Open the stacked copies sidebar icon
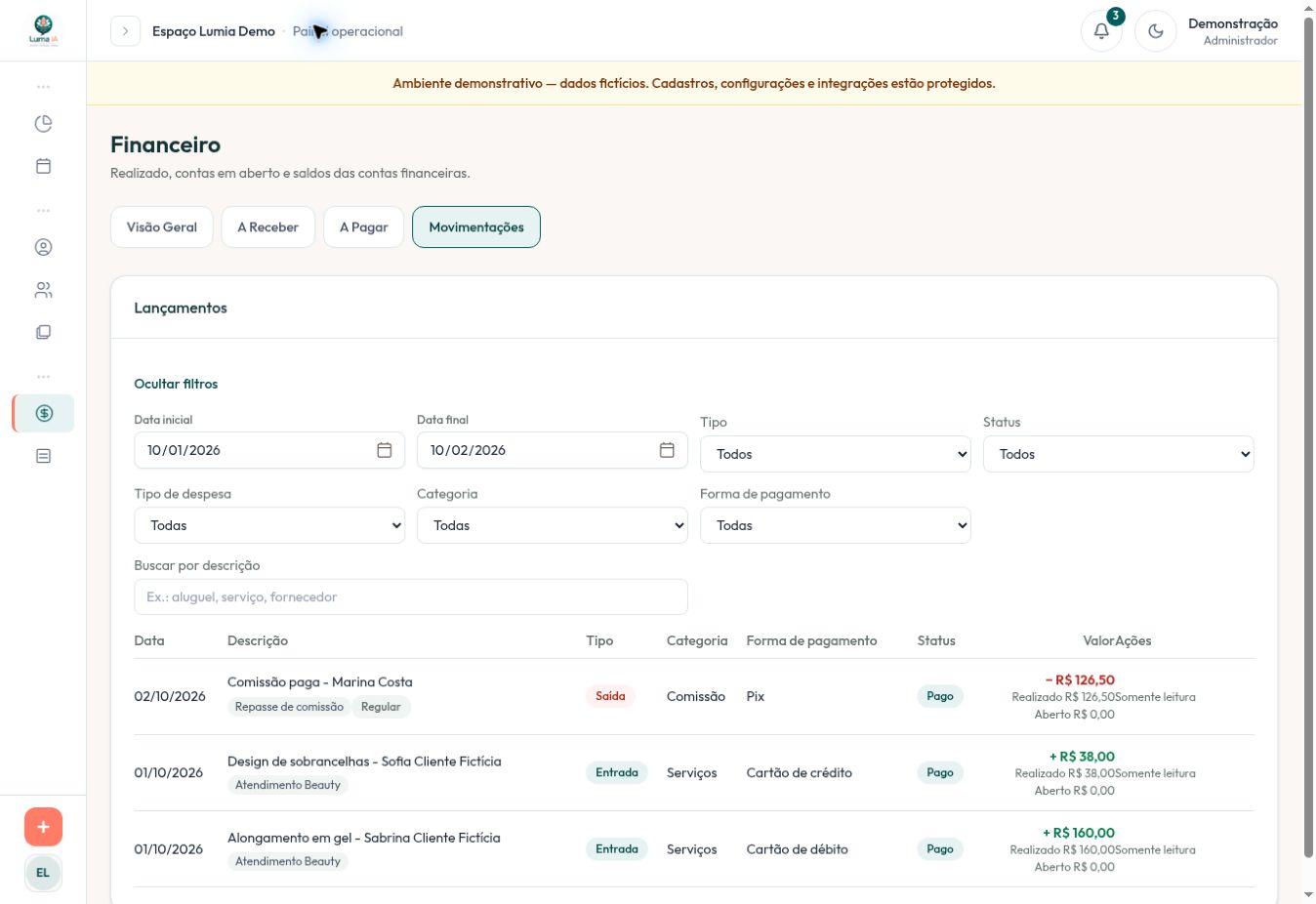The image size is (1316, 904). tap(43, 332)
